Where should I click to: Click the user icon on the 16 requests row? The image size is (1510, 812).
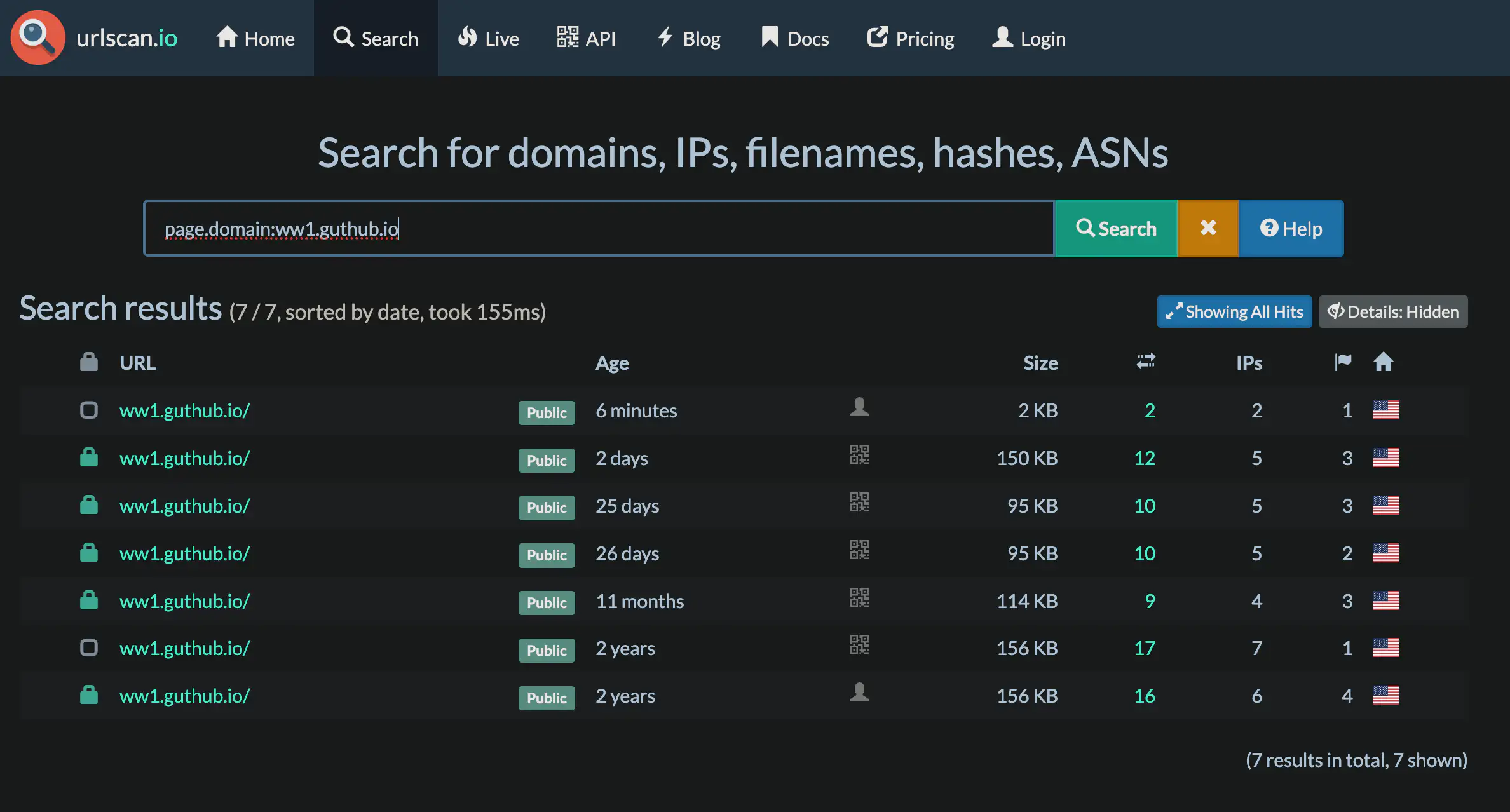(859, 692)
